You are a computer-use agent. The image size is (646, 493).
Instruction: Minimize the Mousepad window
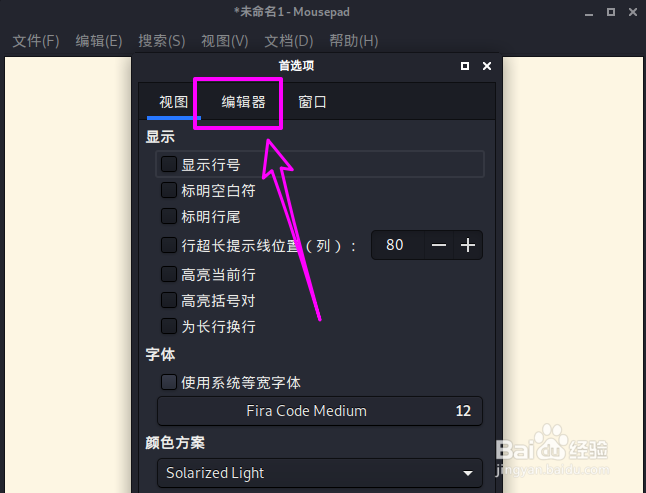589,12
